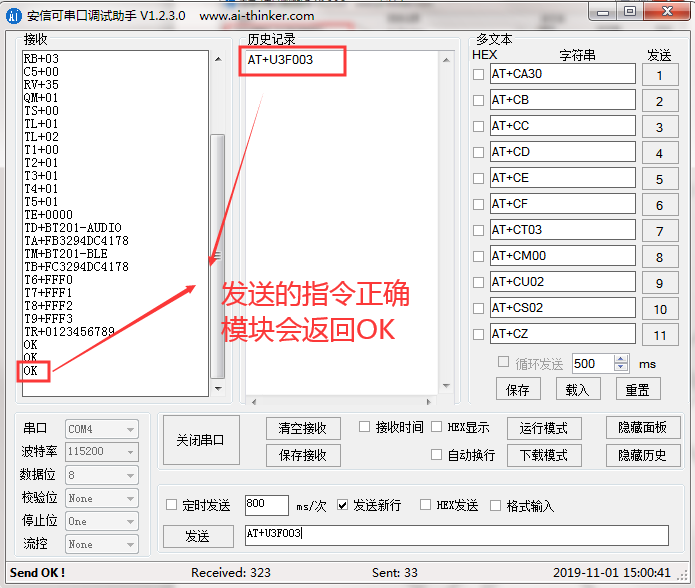
Task: Toggle HEX checkbox for AT+CM00 row
Action: [x=478, y=257]
